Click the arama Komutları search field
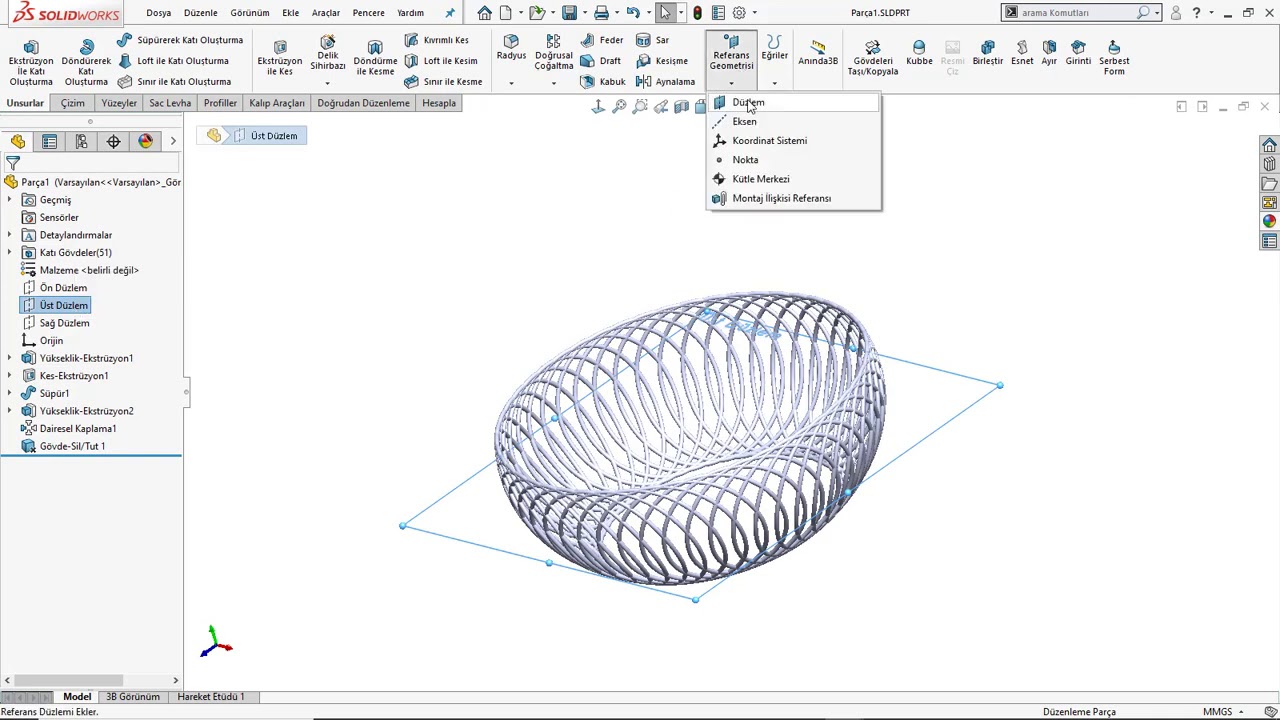Screen dimensions: 1280x720 (x=1077, y=13)
